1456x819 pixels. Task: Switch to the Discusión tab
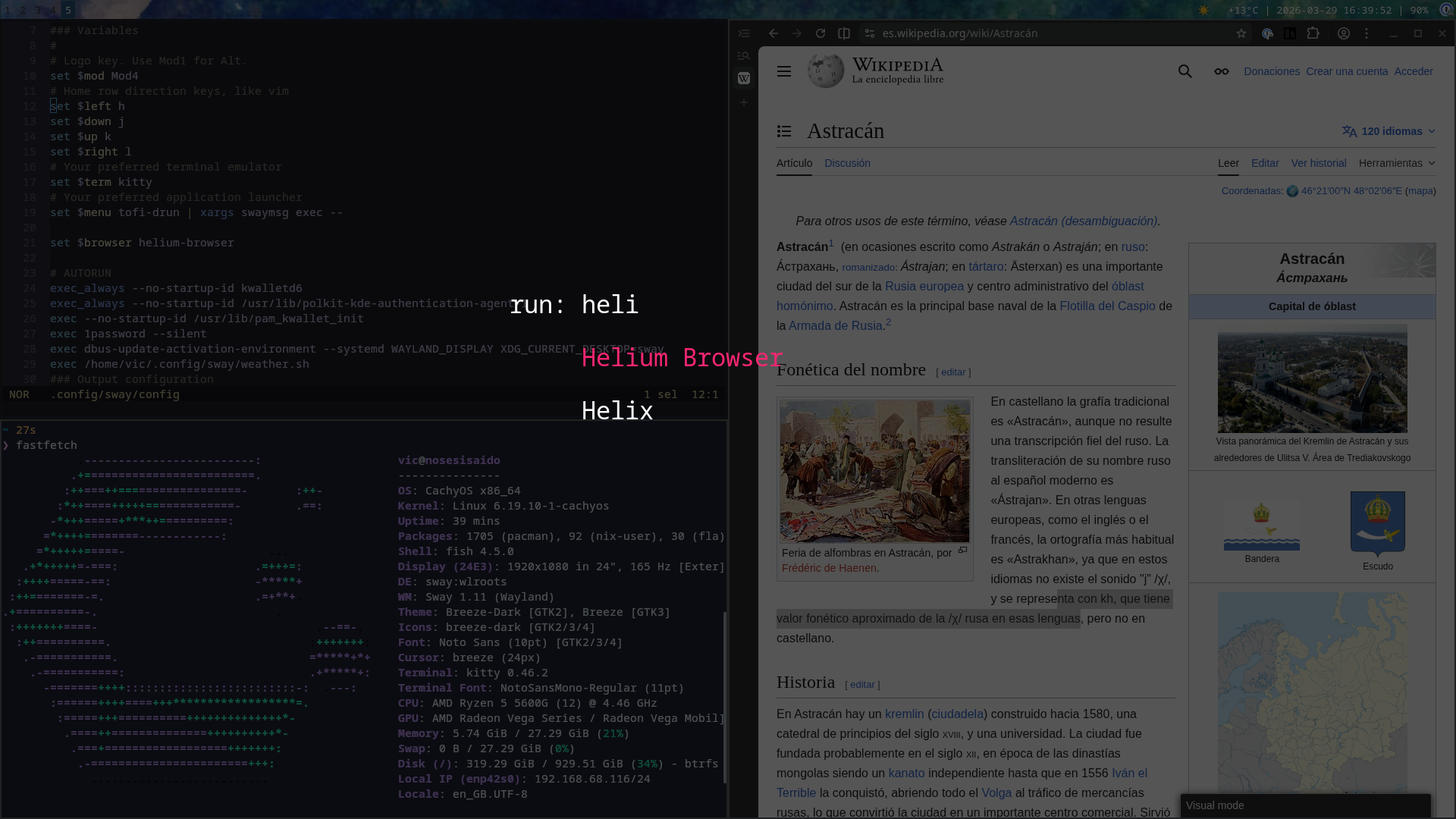(x=846, y=163)
